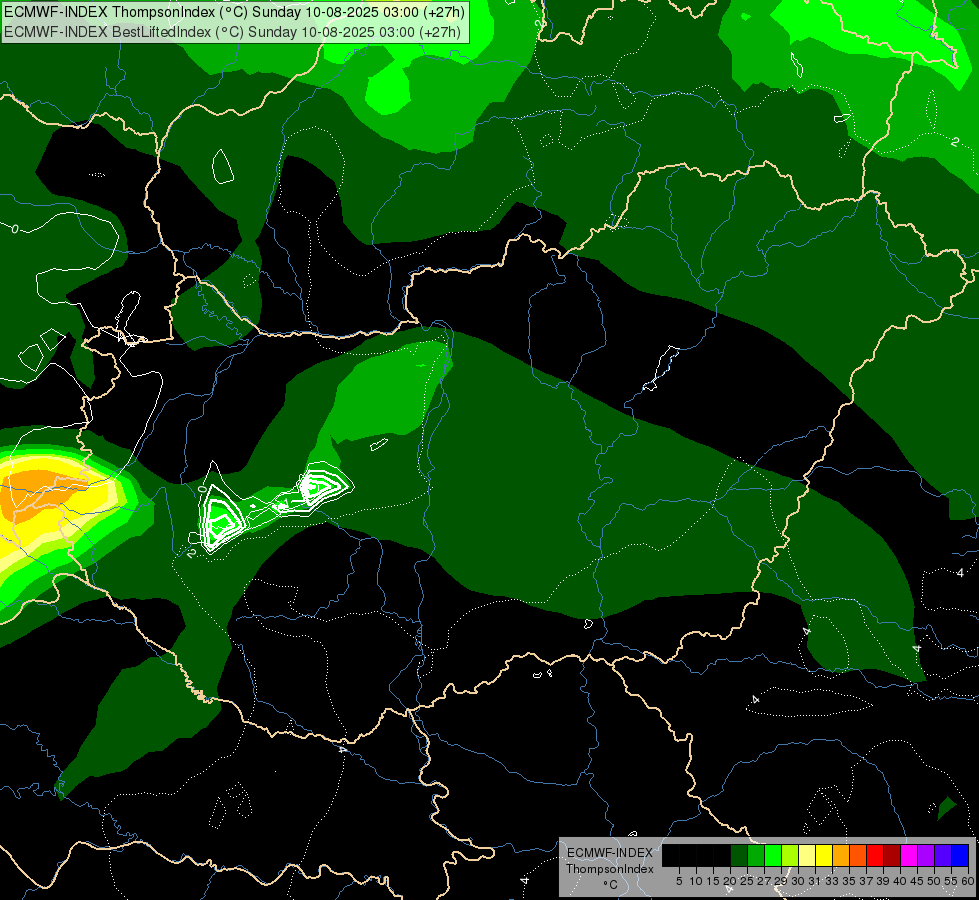Image resolution: width=979 pixels, height=900 pixels.
Task: Select the lime 29–30 legend swatch
Action: click(789, 855)
